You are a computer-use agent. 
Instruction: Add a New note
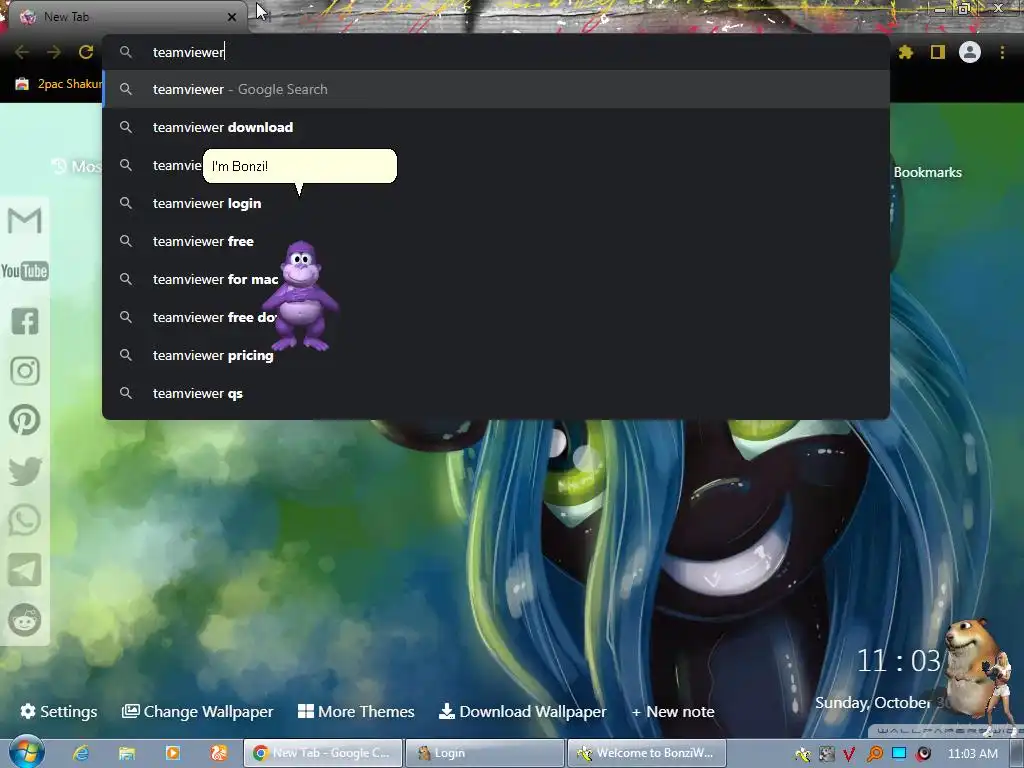pos(673,711)
